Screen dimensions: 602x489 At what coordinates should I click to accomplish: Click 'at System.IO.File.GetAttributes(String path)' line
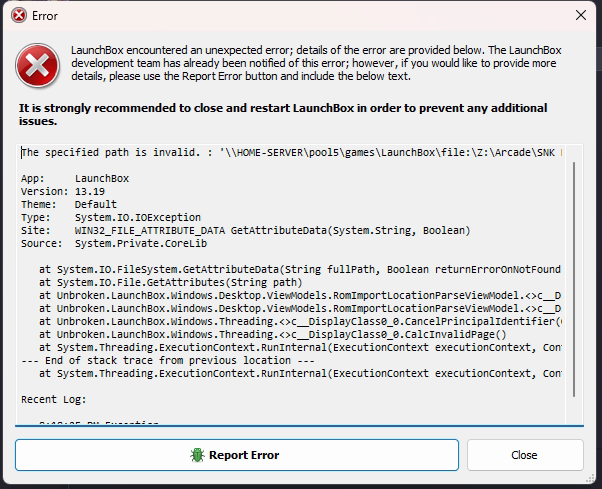coord(170,282)
